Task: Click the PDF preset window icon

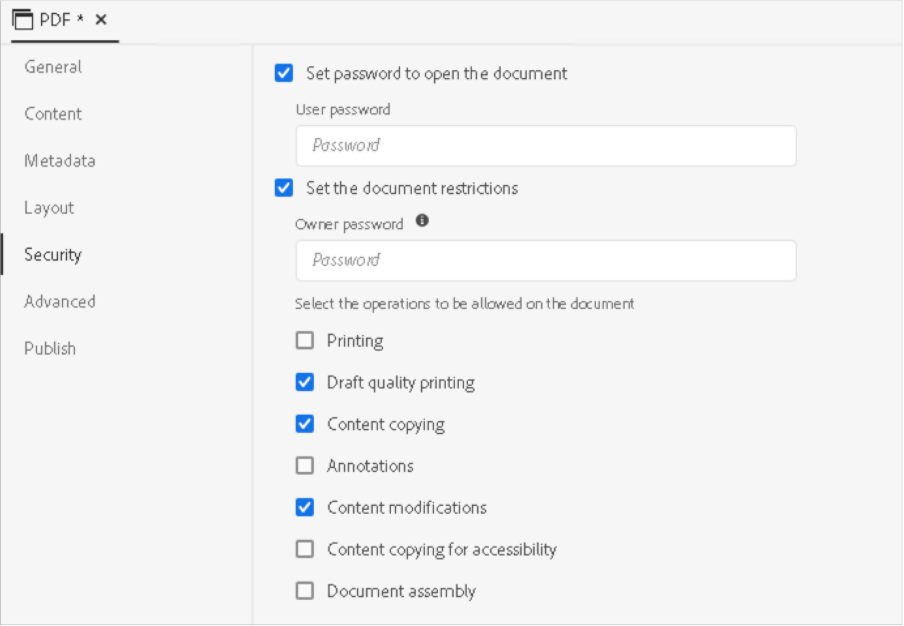Action: (23, 19)
